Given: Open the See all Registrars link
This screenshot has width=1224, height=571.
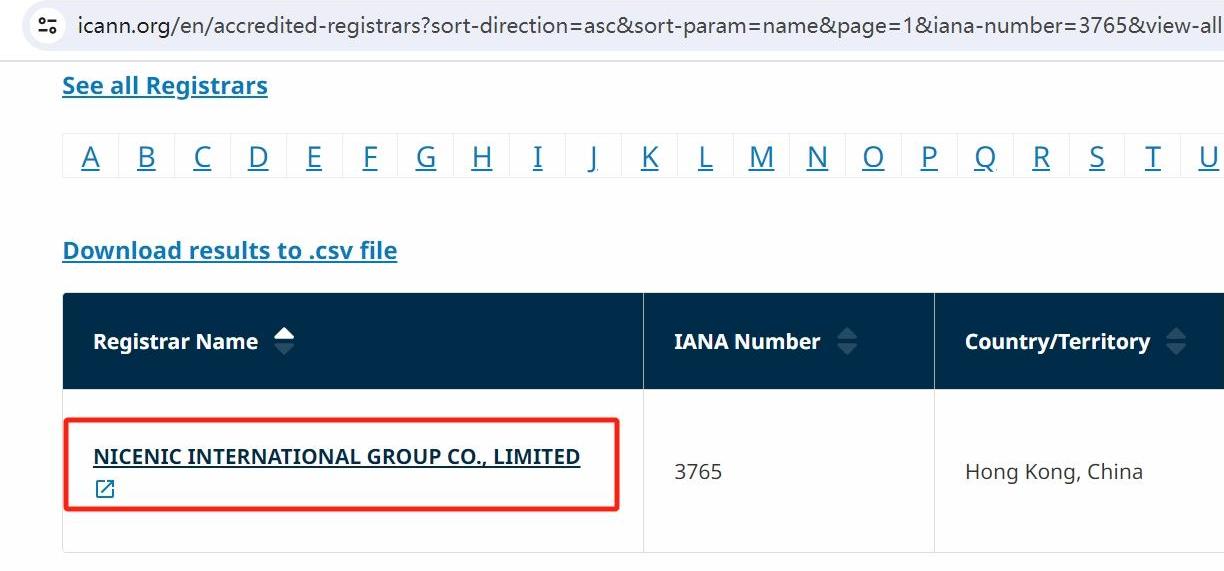Looking at the screenshot, I should (x=165, y=86).
